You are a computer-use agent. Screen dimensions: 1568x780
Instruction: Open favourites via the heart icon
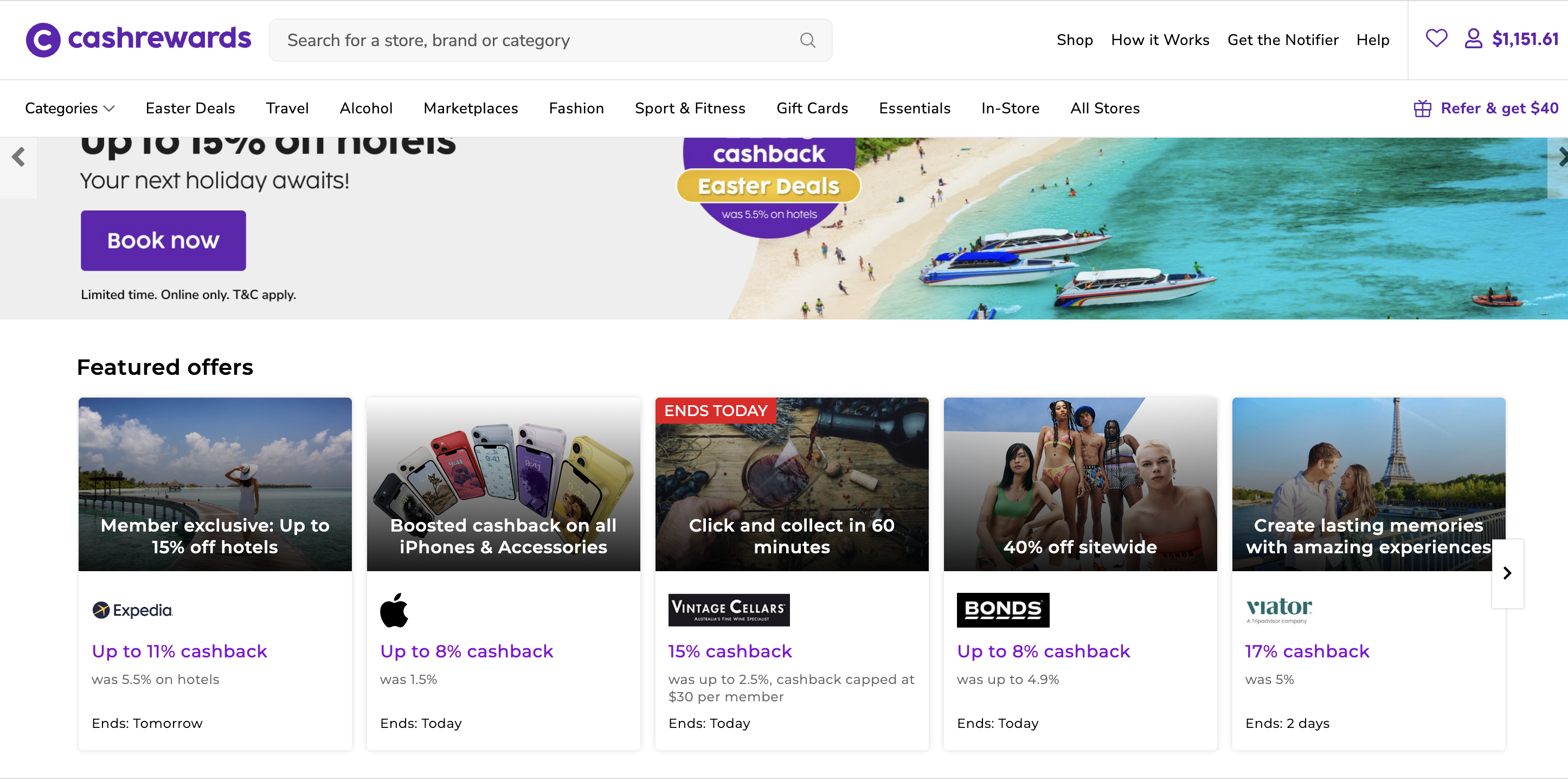(1436, 39)
